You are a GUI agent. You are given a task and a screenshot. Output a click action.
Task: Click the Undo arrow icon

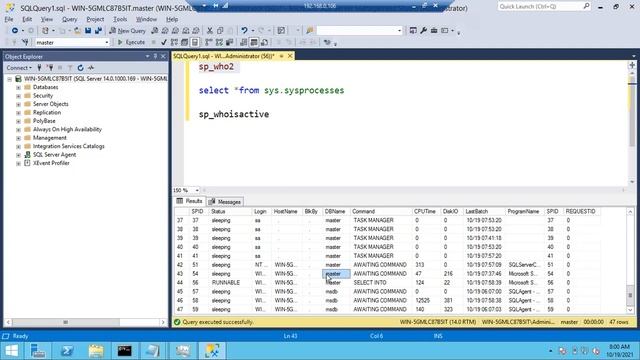[244, 31]
